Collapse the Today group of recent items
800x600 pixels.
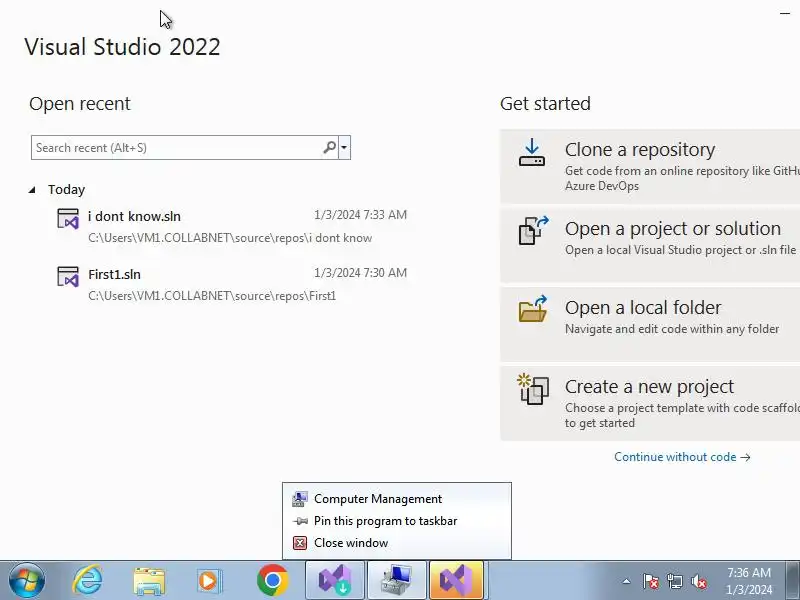point(32,190)
